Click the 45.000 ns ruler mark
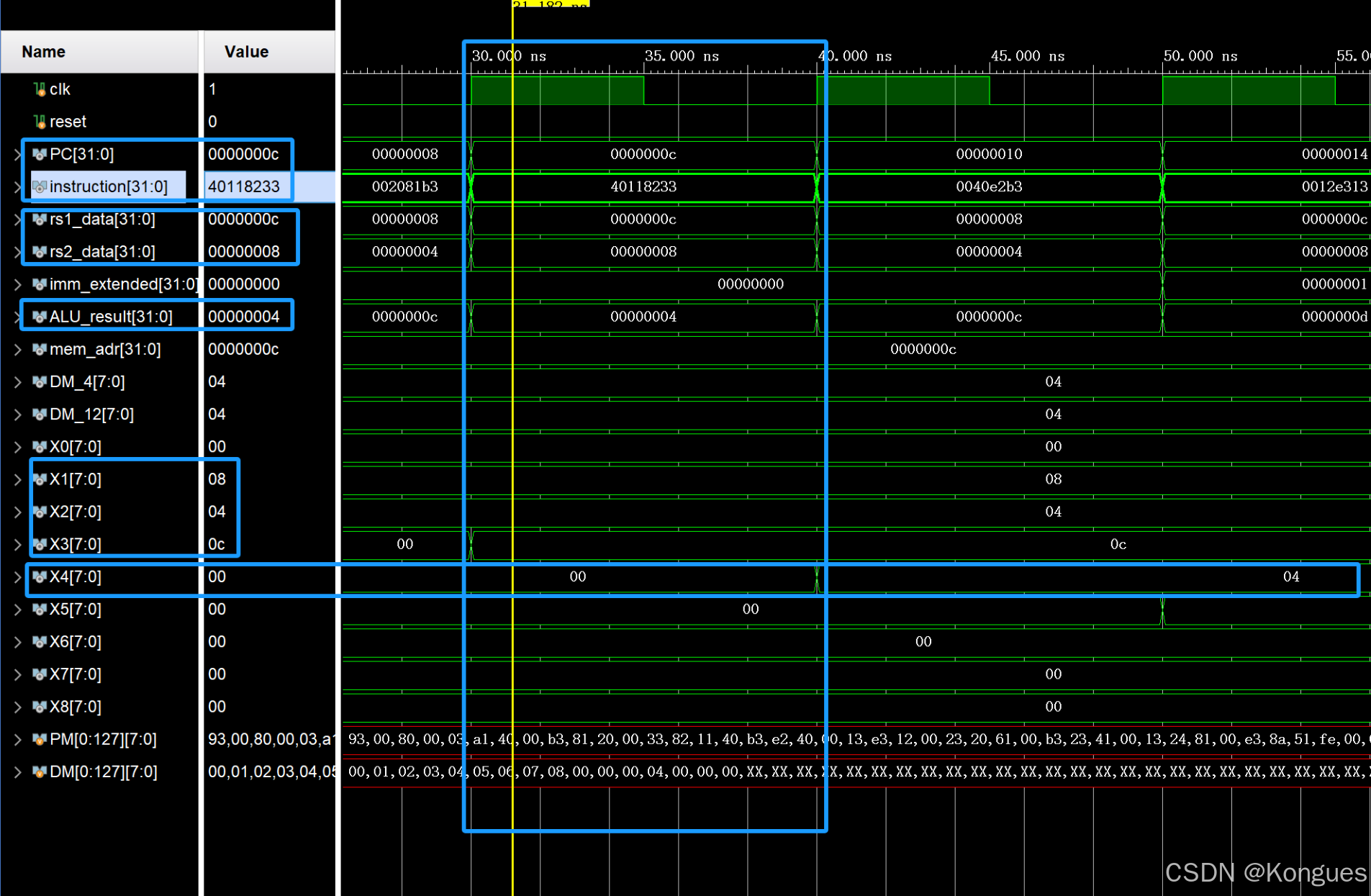 [1027, 56]
